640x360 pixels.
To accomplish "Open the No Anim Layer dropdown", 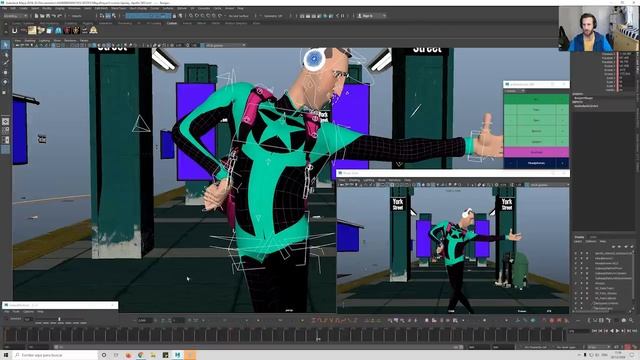I will (x=568, y=347).
